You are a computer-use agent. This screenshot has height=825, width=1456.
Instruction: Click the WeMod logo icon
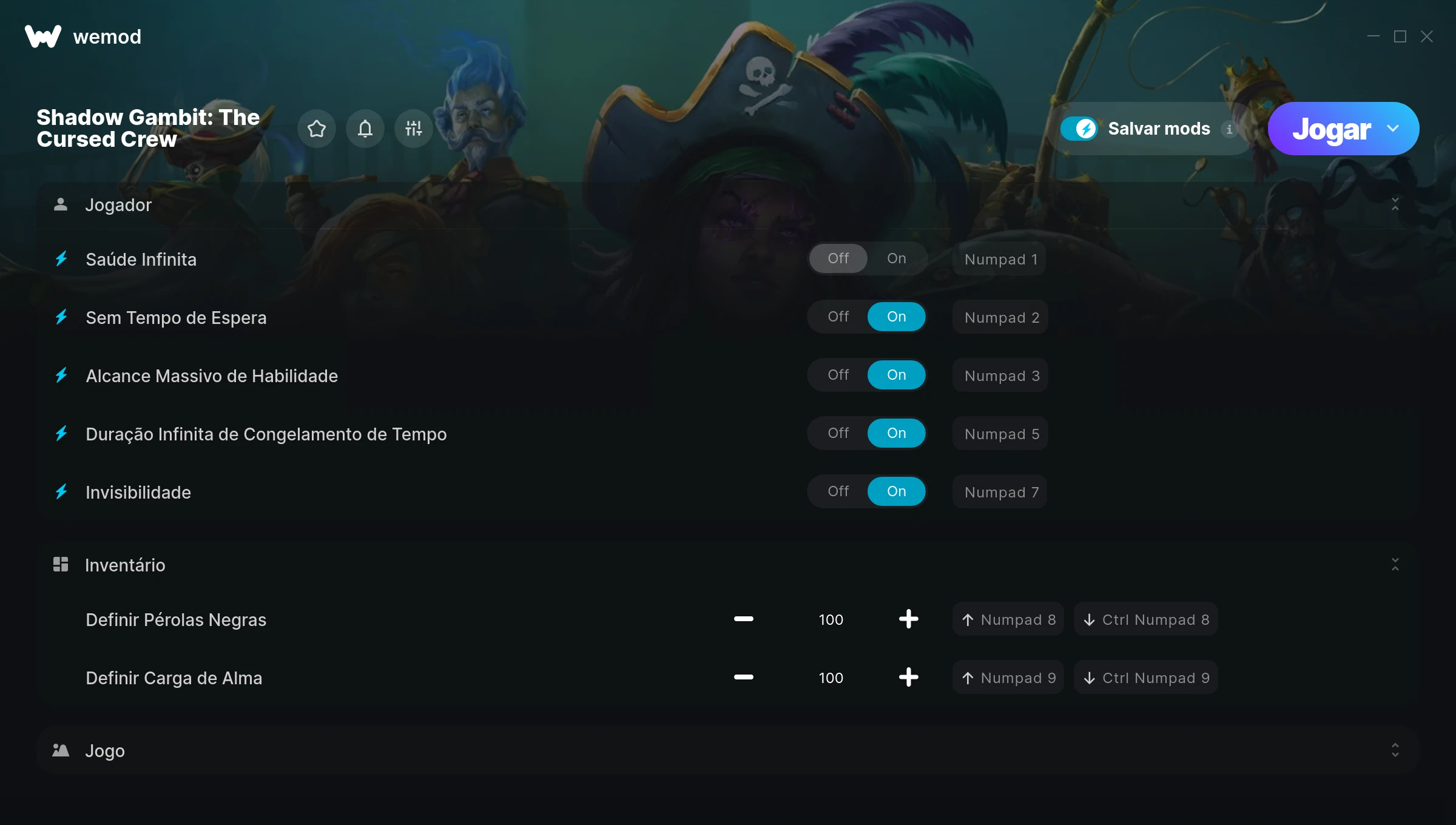point(43,36)
